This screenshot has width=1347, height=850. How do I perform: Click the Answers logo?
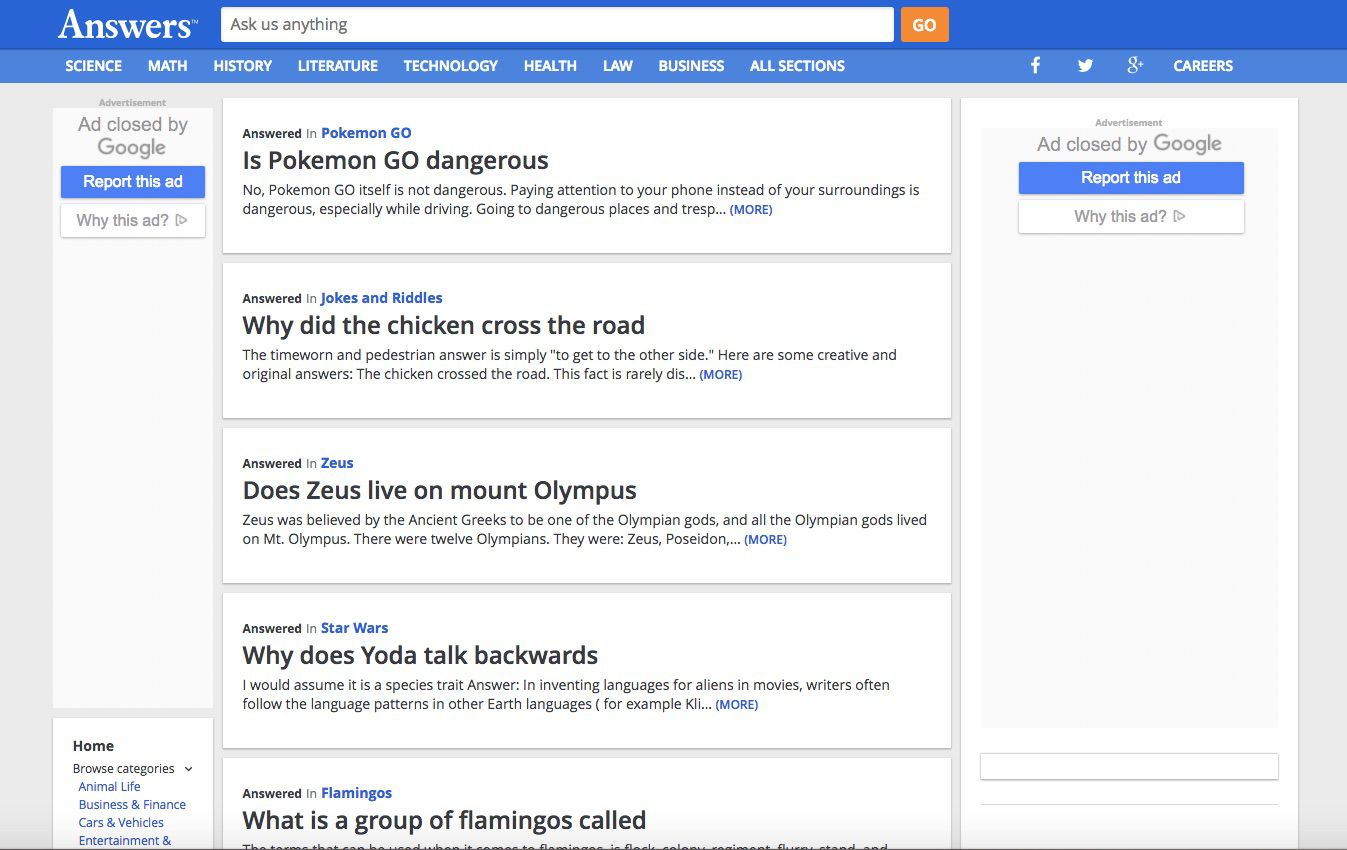(127, 25)
